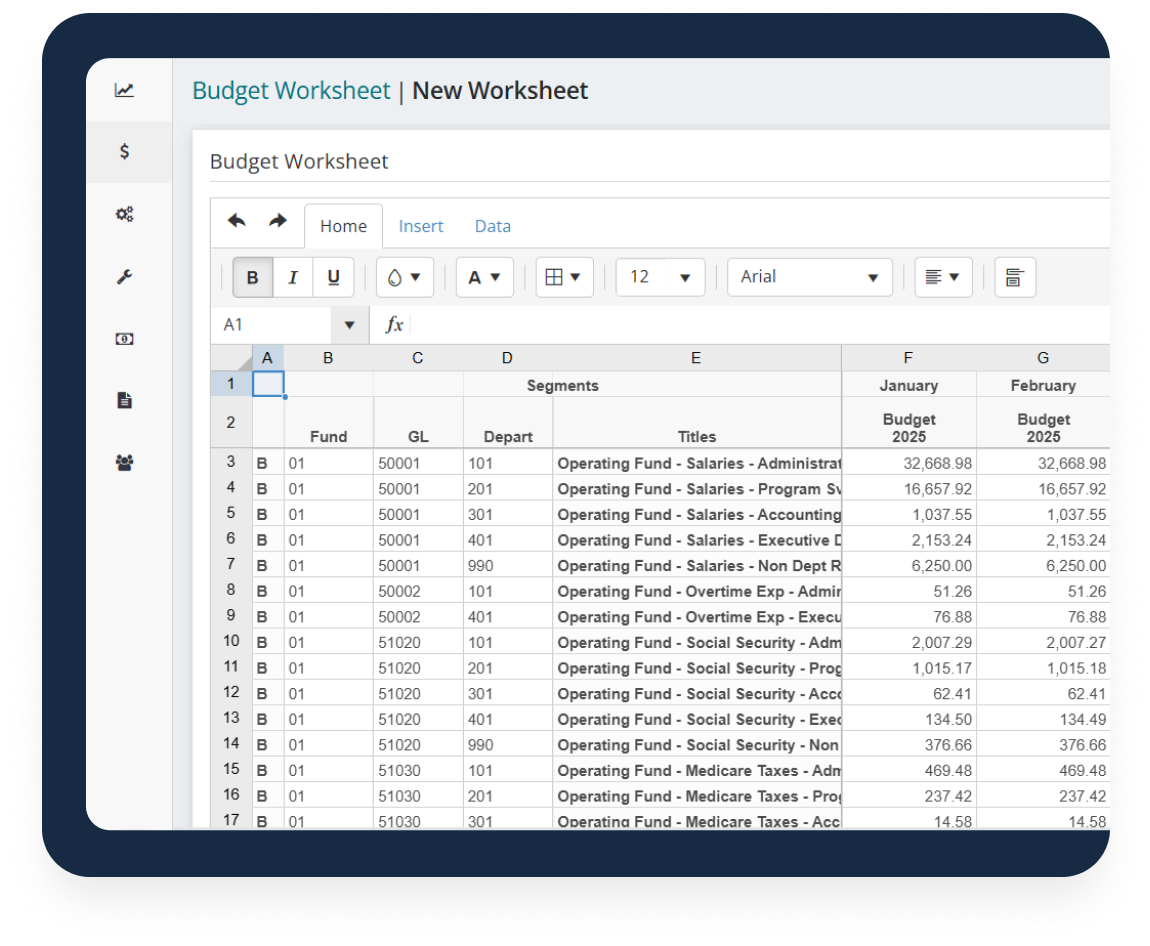Open the chart analytics sidebar icon
1150x946 pixels.
124,90
